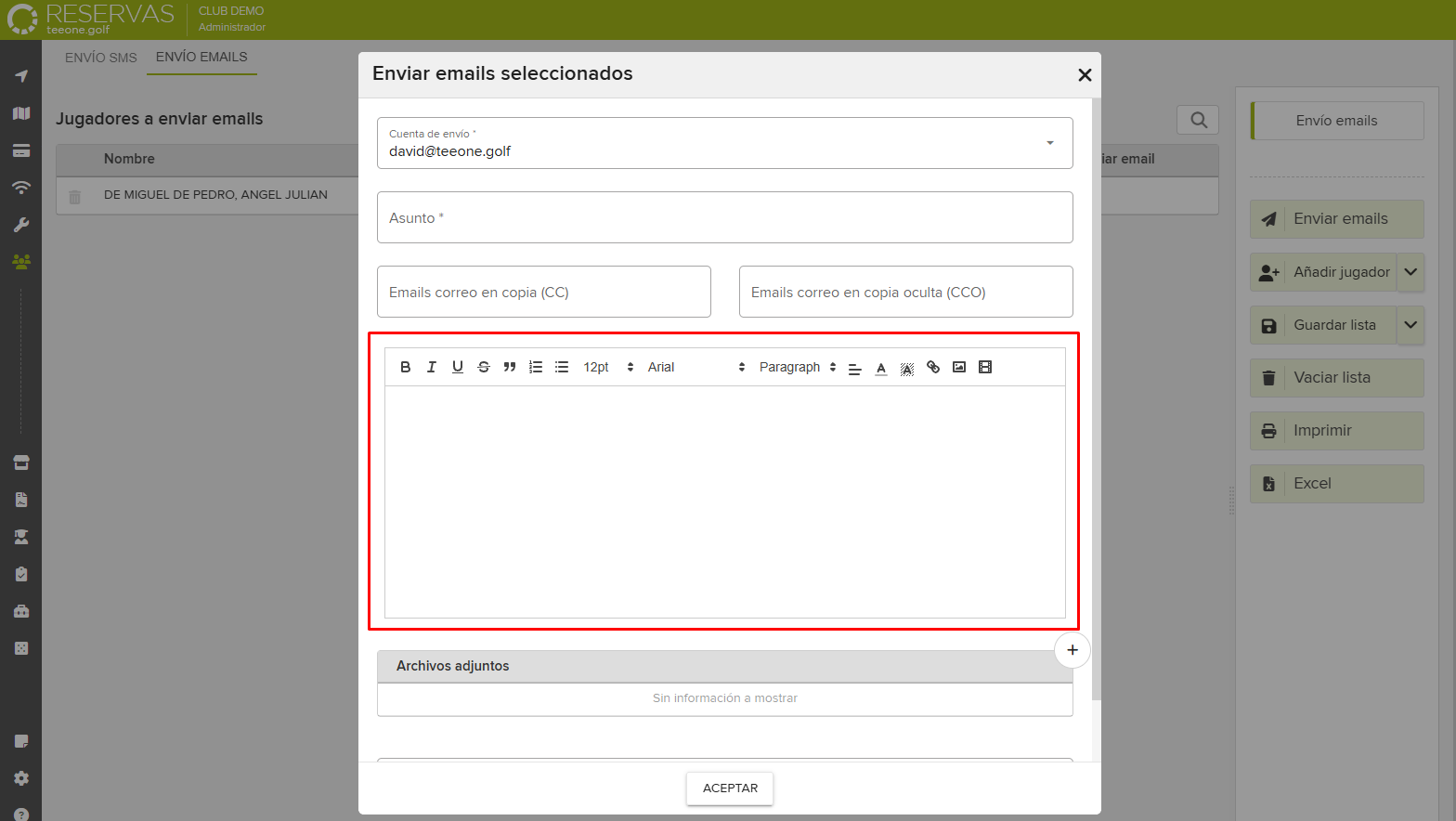Viewport: 1456px width, 821px height.
Task: Apply strikethrough formatting
Action: pos(484,367)
